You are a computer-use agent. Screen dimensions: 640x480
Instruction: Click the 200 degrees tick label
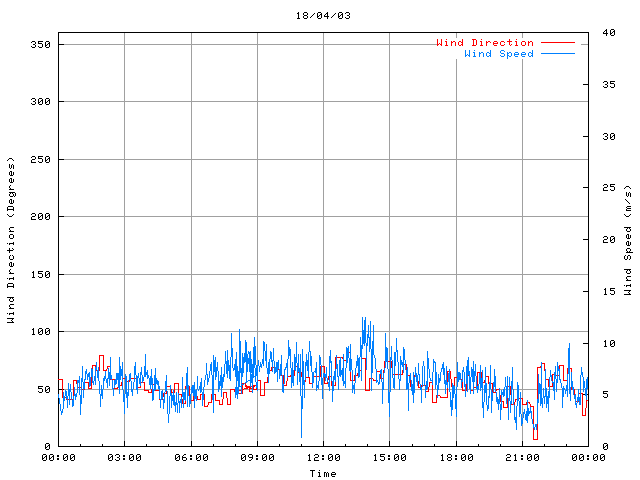[40, 216]
